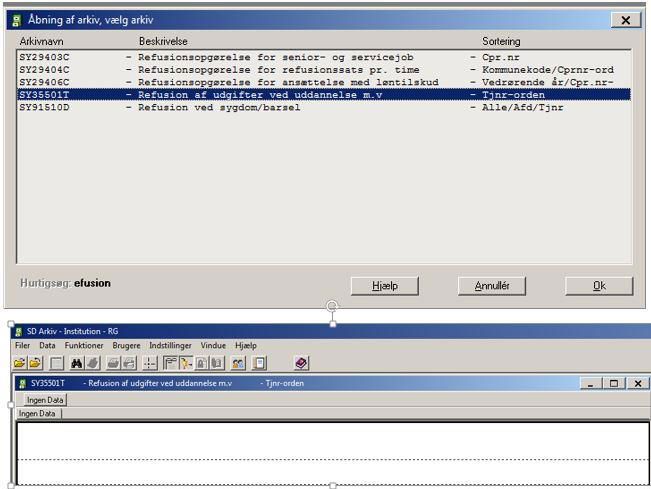Maximize the SY35501T child window
This screenshot has width=651, height=489.
[x=614, y=384]
